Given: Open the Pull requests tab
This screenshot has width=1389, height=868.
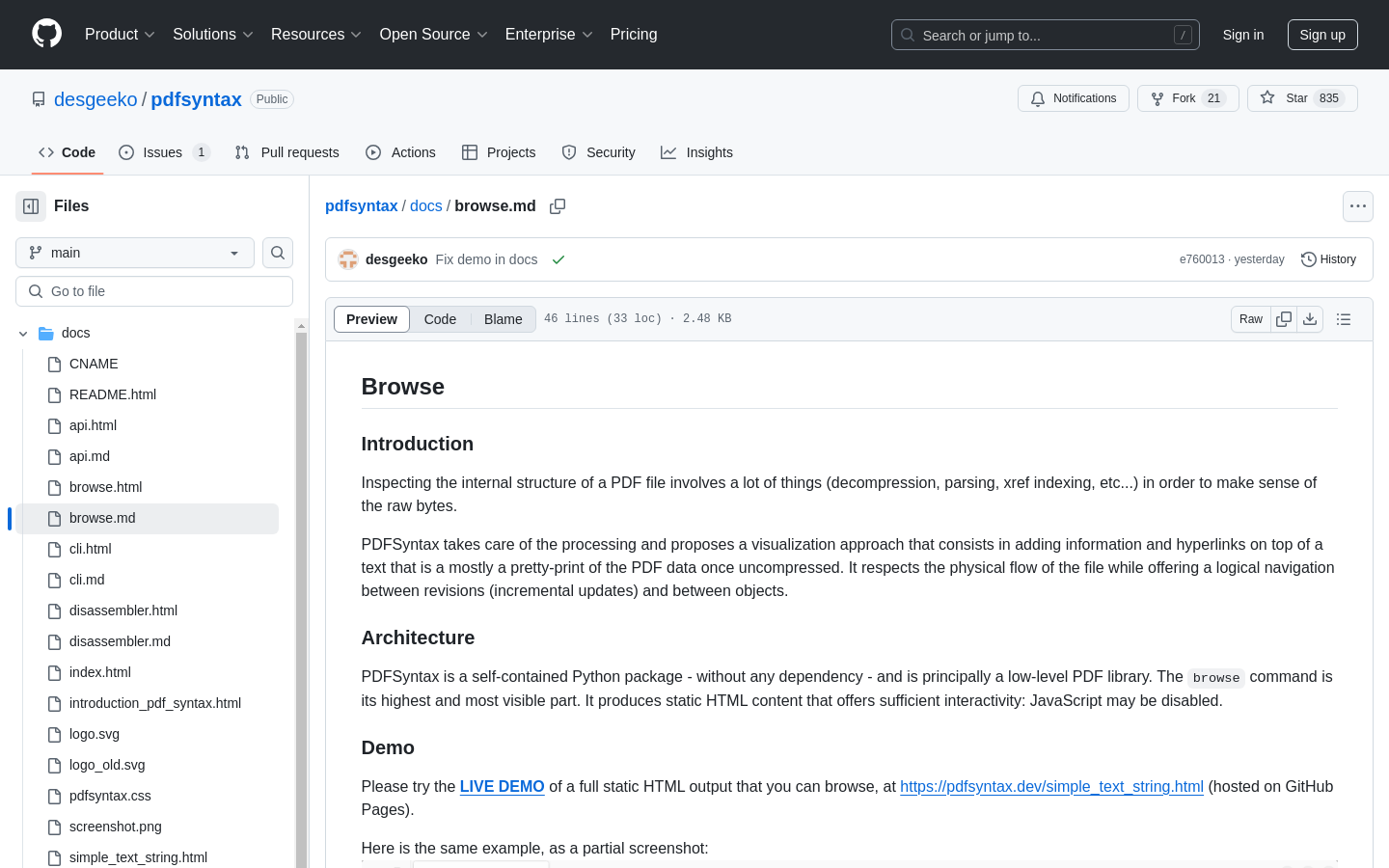Looking at the screenshot, I should point(287,152).
